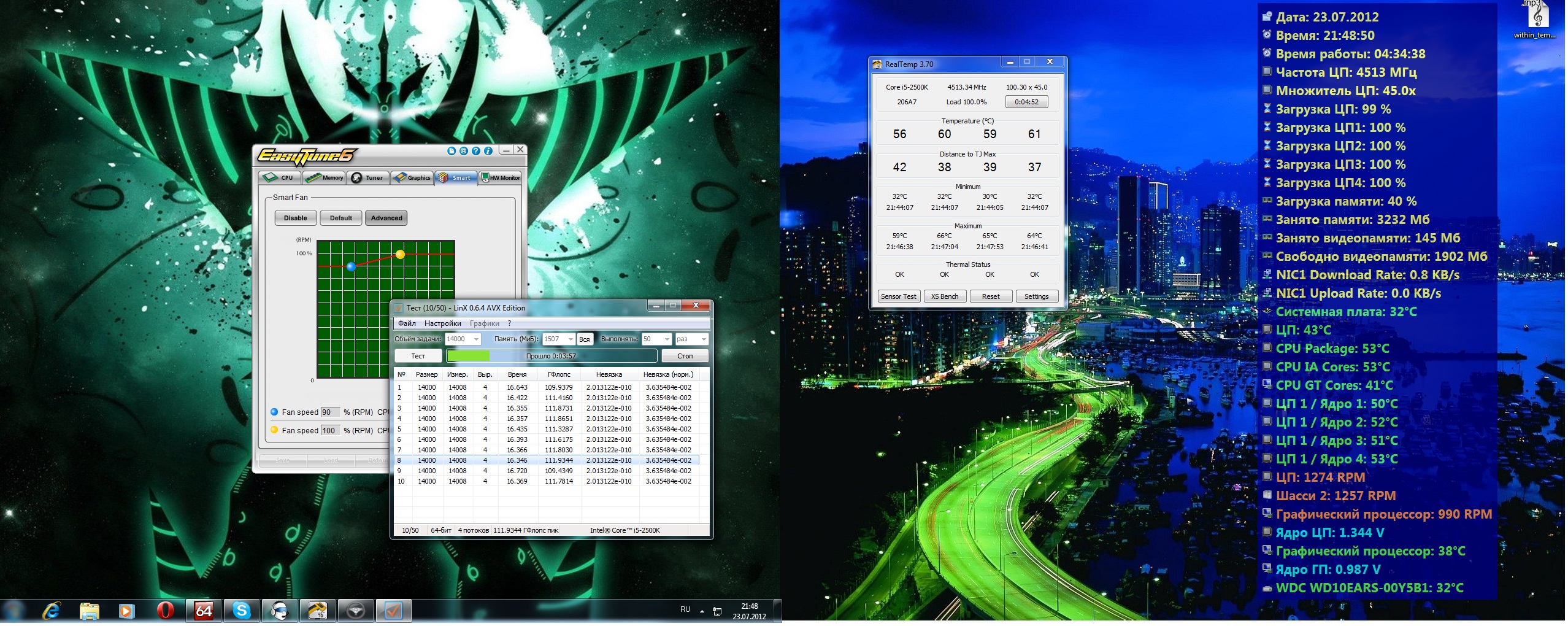Click the Fan speed 90 input field
This screenshot has width=1568, height=626.
(329, 412)
